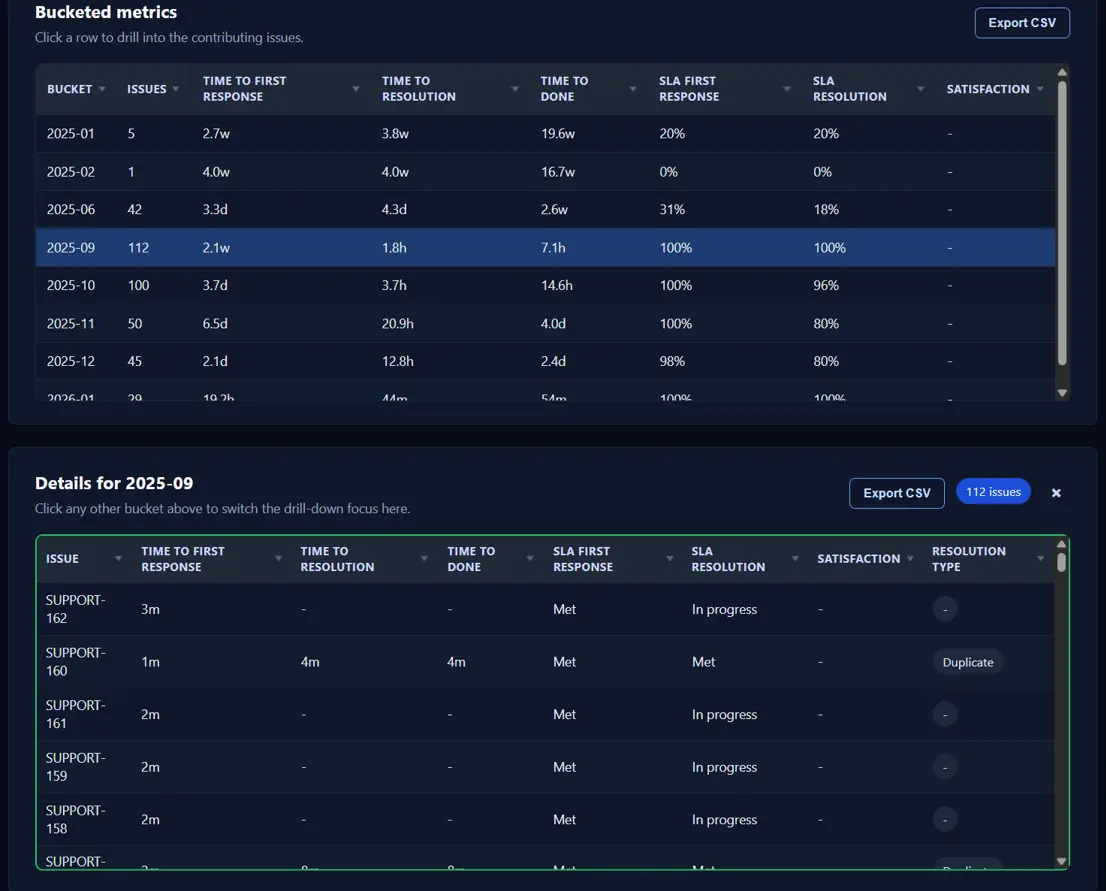
Task: Click sort icon on details table SATISFACTION header
Action: pyautogui.click(x=913, y=558)
